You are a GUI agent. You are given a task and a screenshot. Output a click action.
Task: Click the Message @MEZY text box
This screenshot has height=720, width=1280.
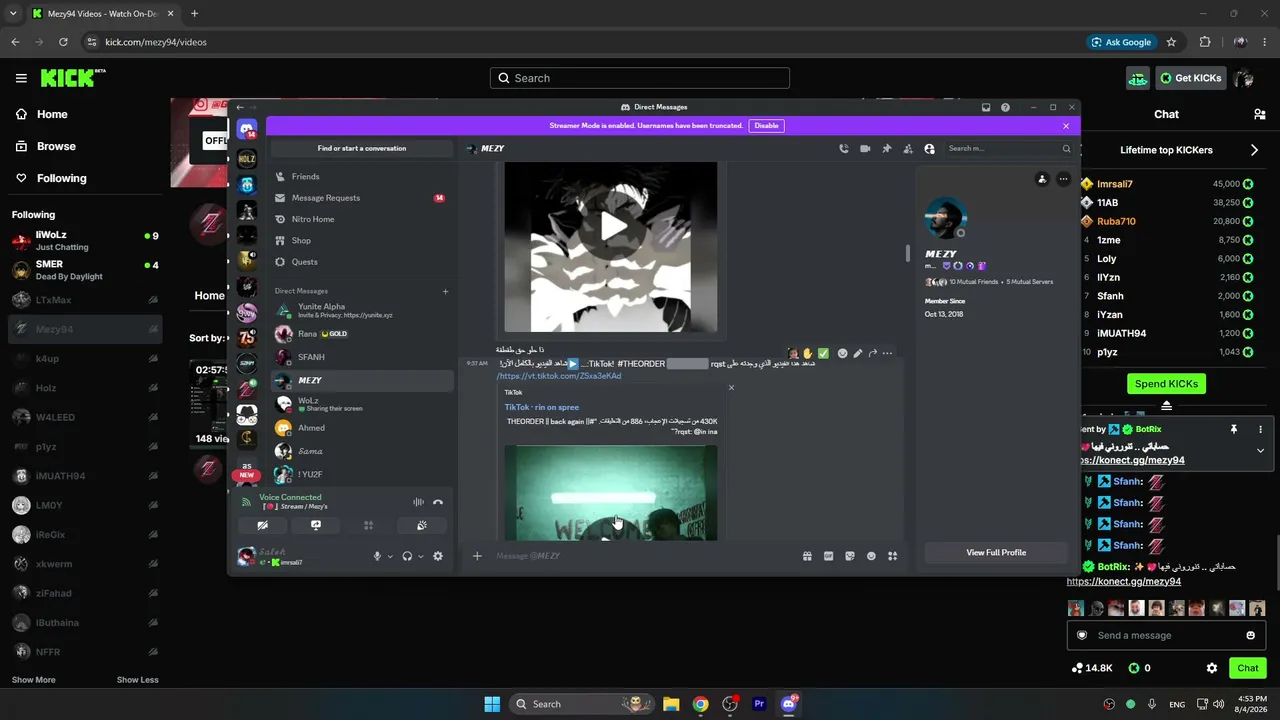pos(640,556)
